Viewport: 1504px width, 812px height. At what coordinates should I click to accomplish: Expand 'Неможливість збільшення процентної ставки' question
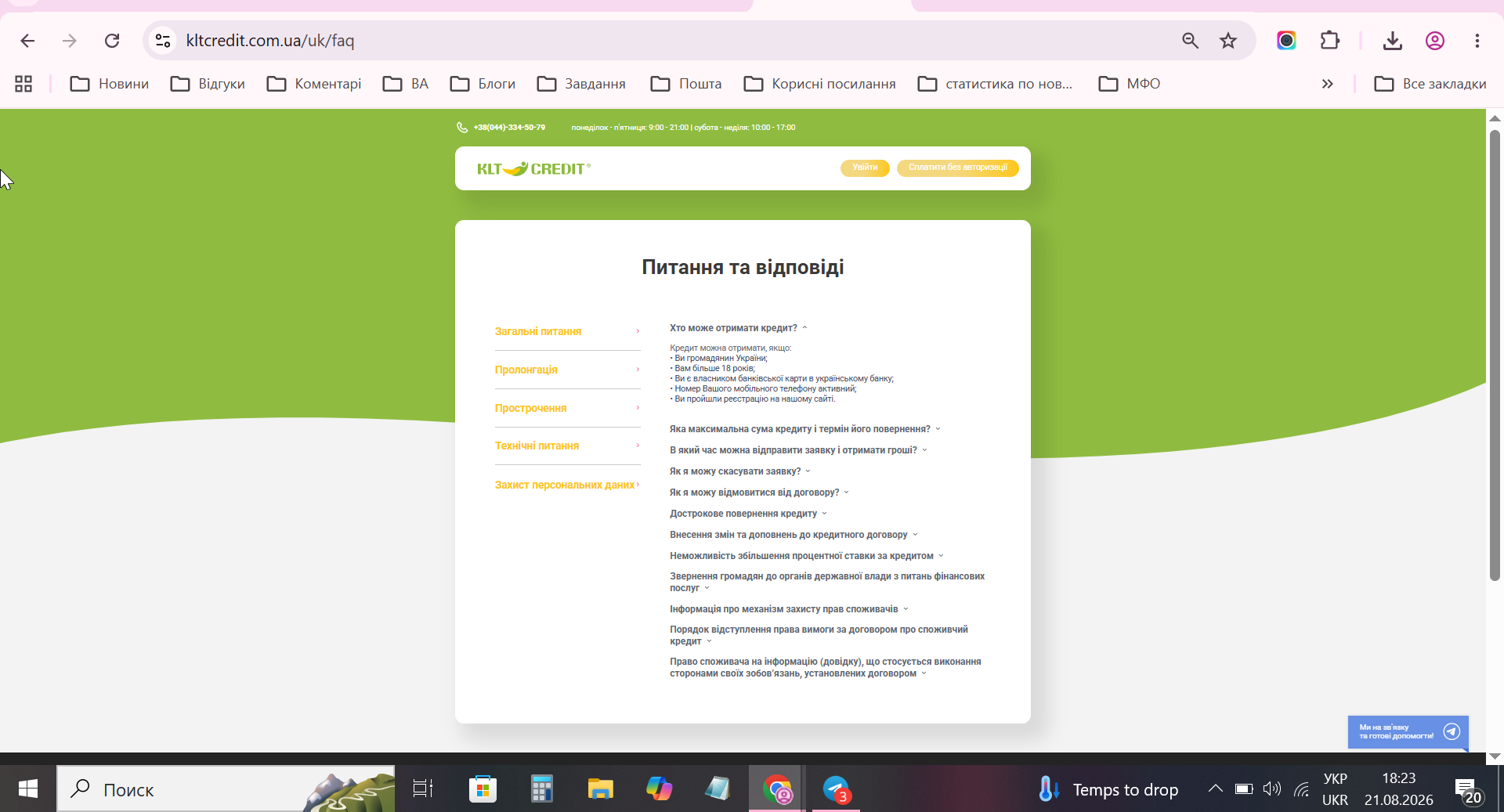(x=807, y=556)
